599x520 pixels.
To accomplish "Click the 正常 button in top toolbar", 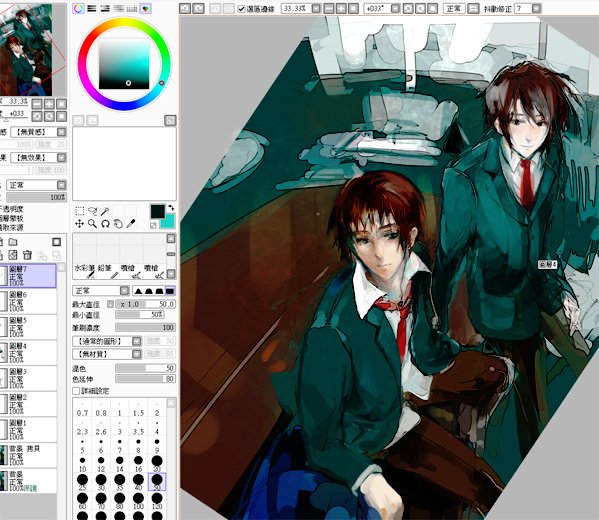I will (454, 8).
